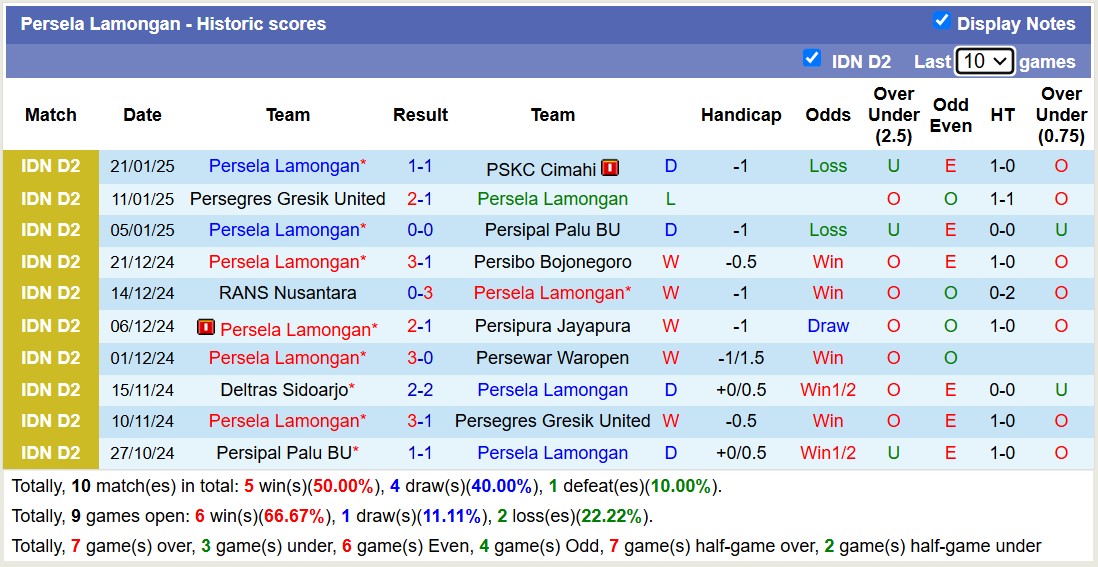Open the Persibo Bojonegoro team link
The width and height of the screenshot is (1098, 567).
point(552,262)
